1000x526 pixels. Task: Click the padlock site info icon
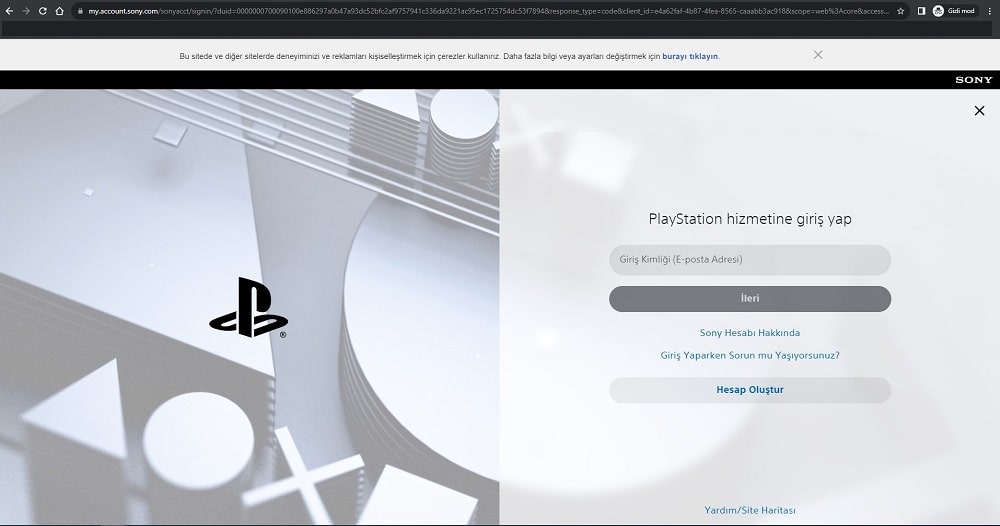click(80, 11)
